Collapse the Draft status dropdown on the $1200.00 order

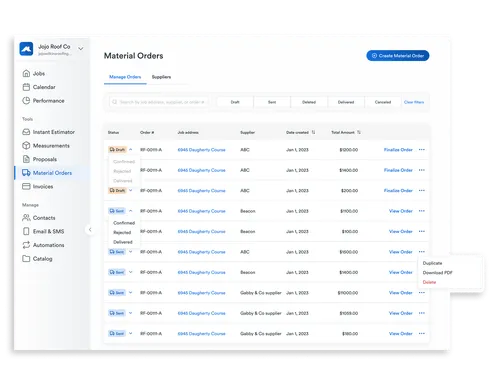pos(131,150)
